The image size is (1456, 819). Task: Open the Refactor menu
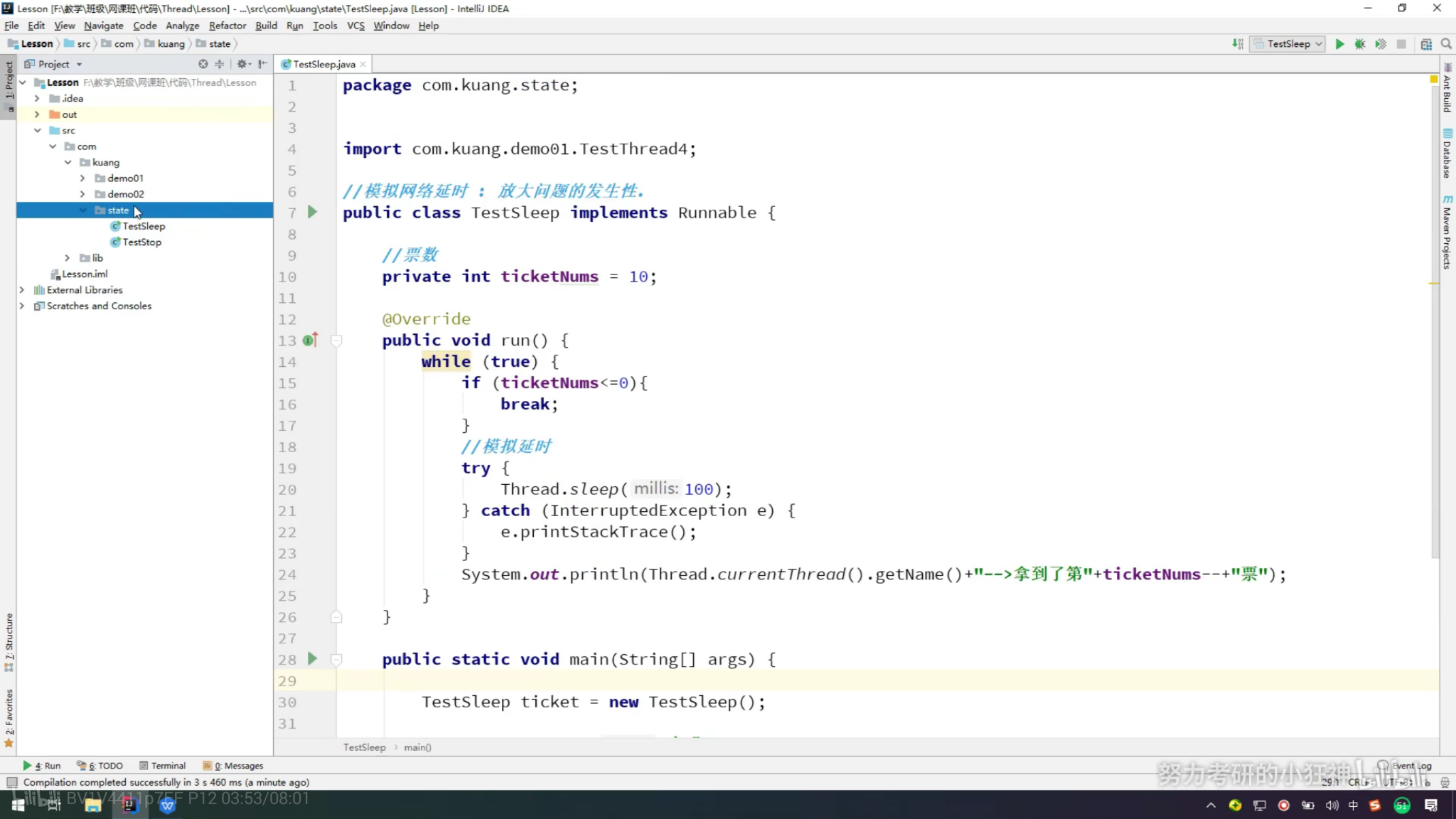click(x=227, y=26)
